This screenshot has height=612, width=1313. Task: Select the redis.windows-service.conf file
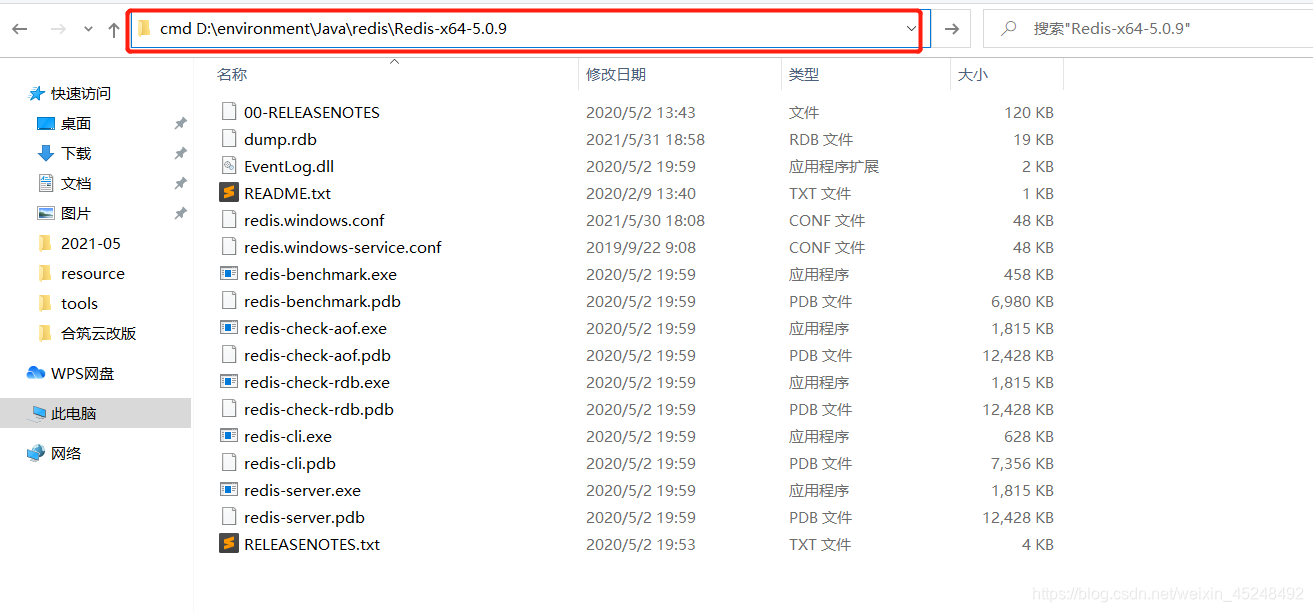click(343, 247)
